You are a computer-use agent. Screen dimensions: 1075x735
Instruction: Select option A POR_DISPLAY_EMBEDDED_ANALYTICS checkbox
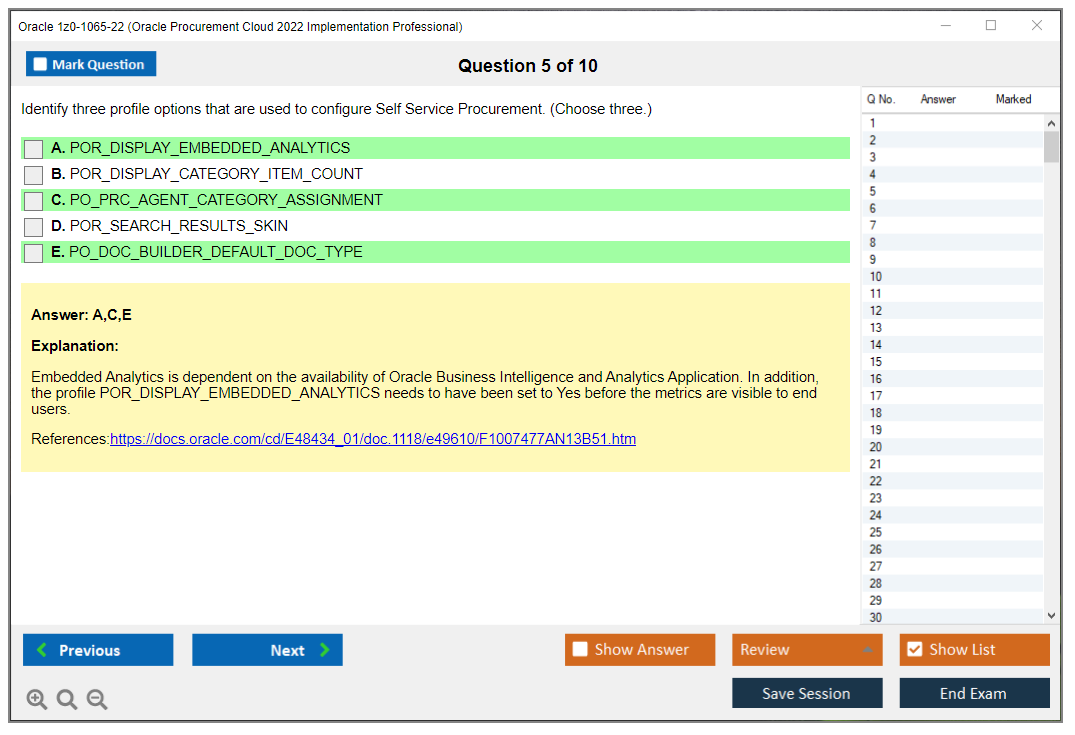[x=34, y=149]
